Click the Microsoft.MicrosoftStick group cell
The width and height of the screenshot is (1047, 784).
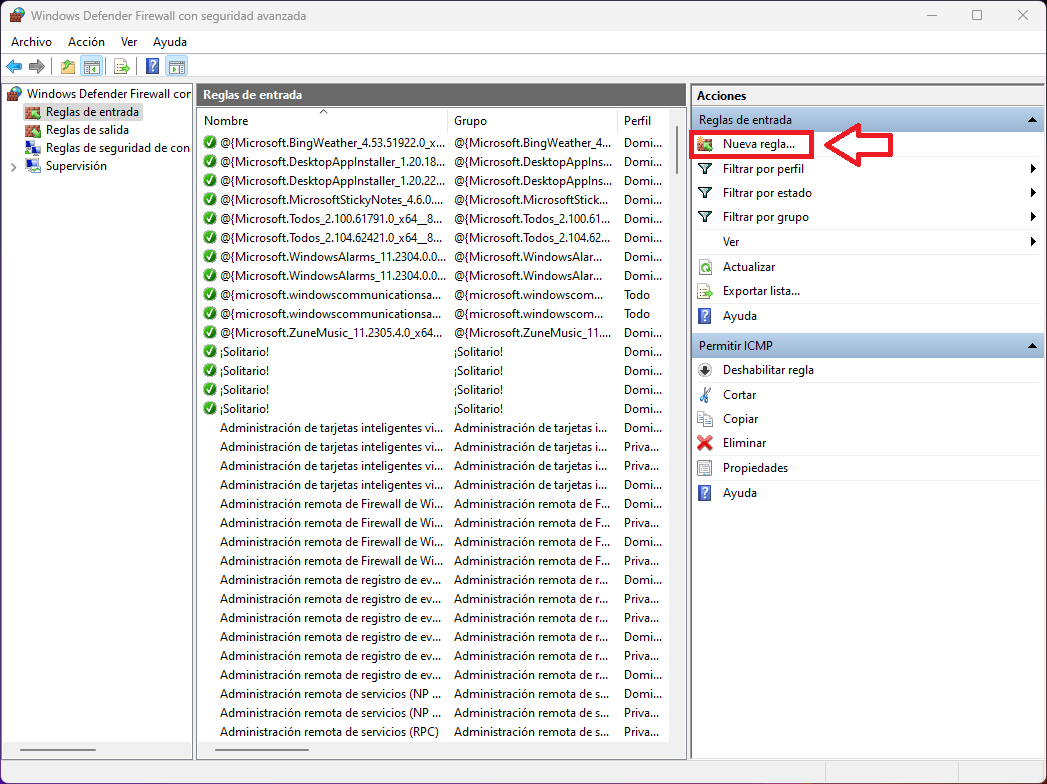(x=532, y=200)
